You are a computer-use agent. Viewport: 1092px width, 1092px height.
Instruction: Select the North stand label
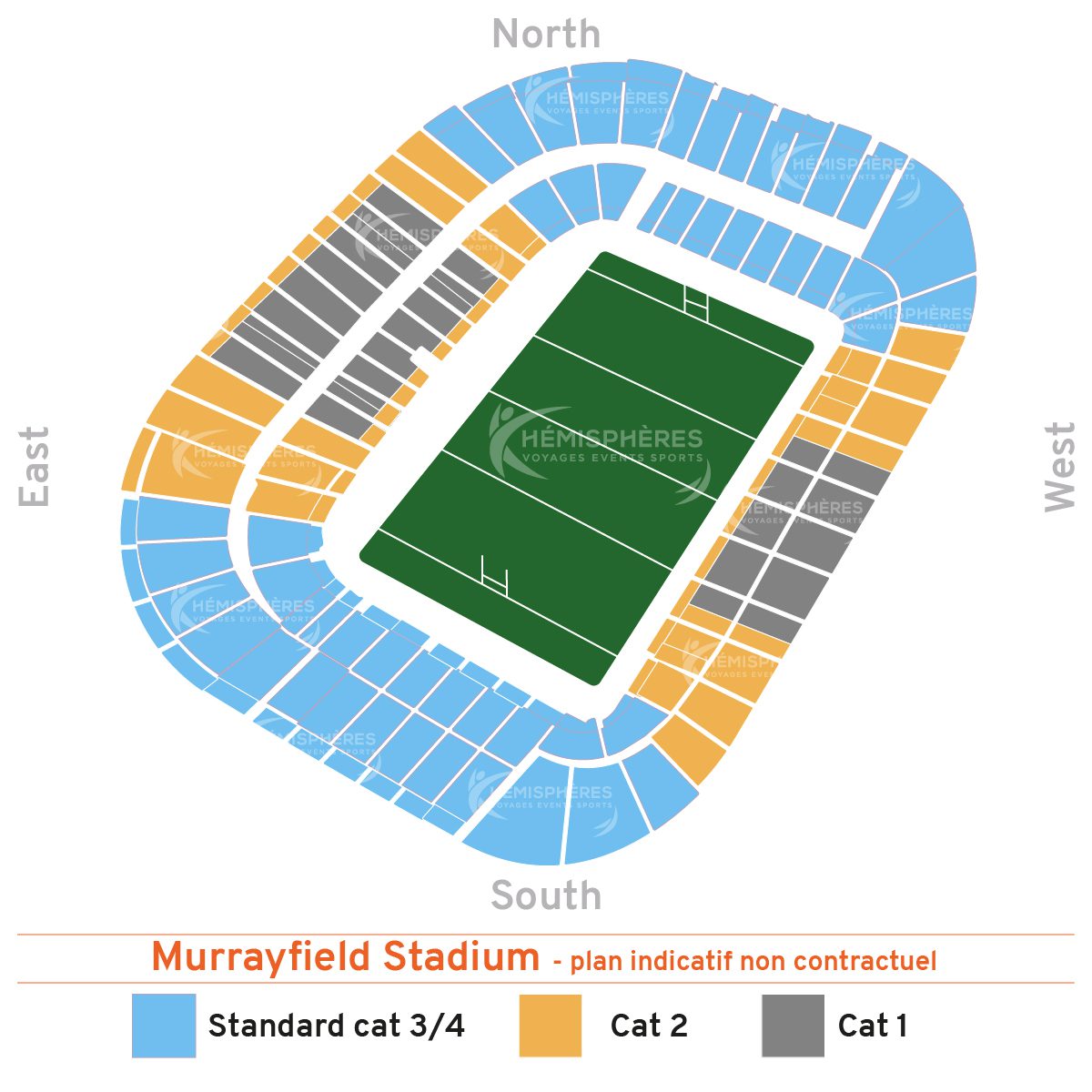[546, 35]
